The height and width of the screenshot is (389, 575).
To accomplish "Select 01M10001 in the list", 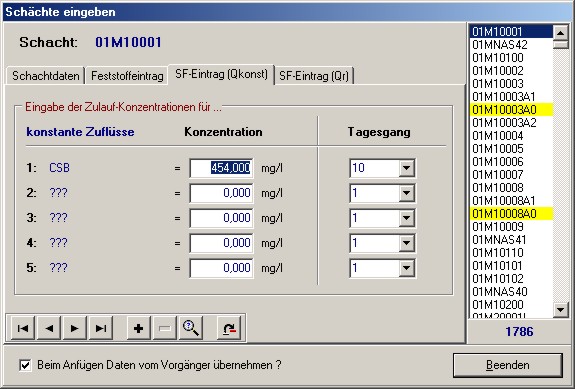I will coord(511,32).
